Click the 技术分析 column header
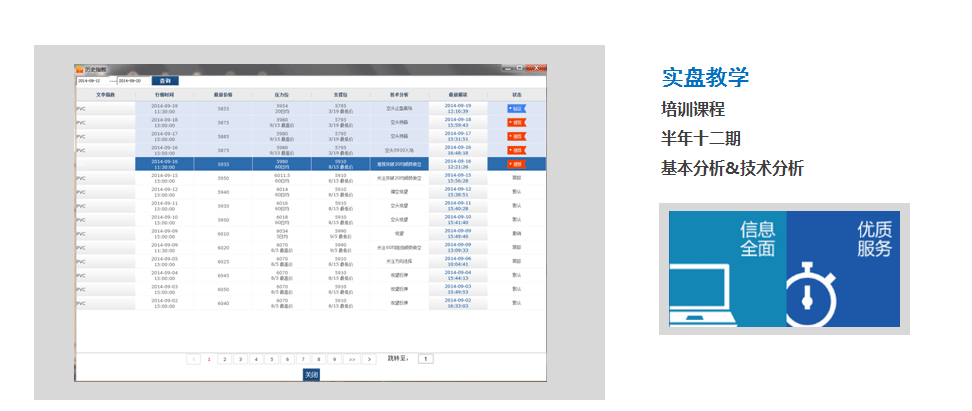 [x=399, y=95]
